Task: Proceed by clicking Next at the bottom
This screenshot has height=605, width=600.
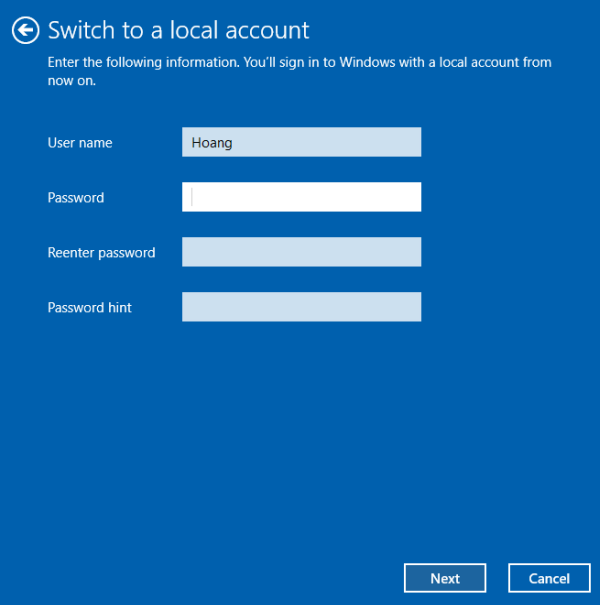Action: tap(445, 578)
